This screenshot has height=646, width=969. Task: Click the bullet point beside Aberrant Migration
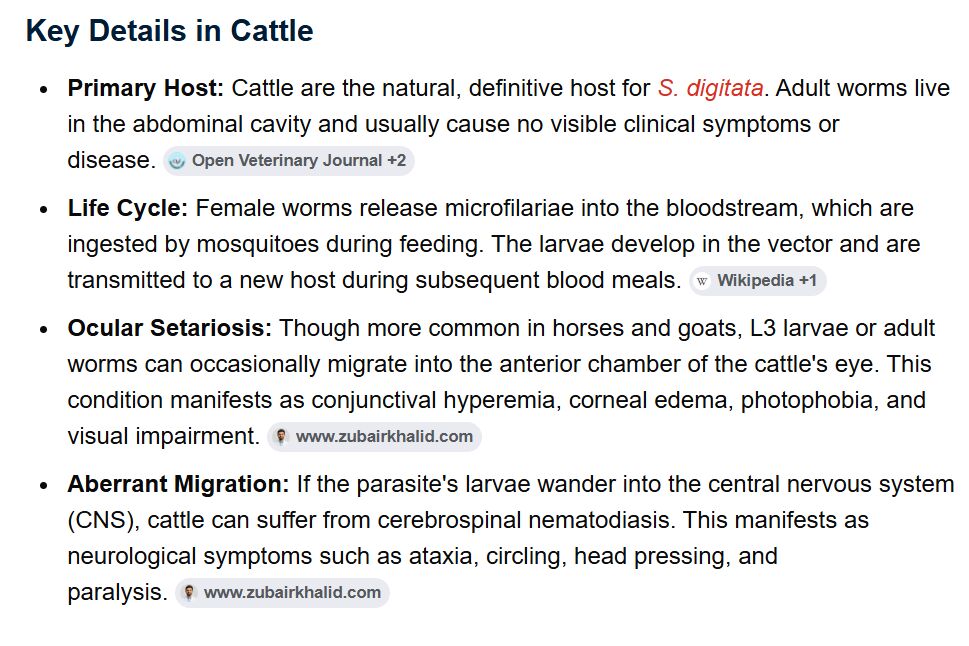(43, 485)
